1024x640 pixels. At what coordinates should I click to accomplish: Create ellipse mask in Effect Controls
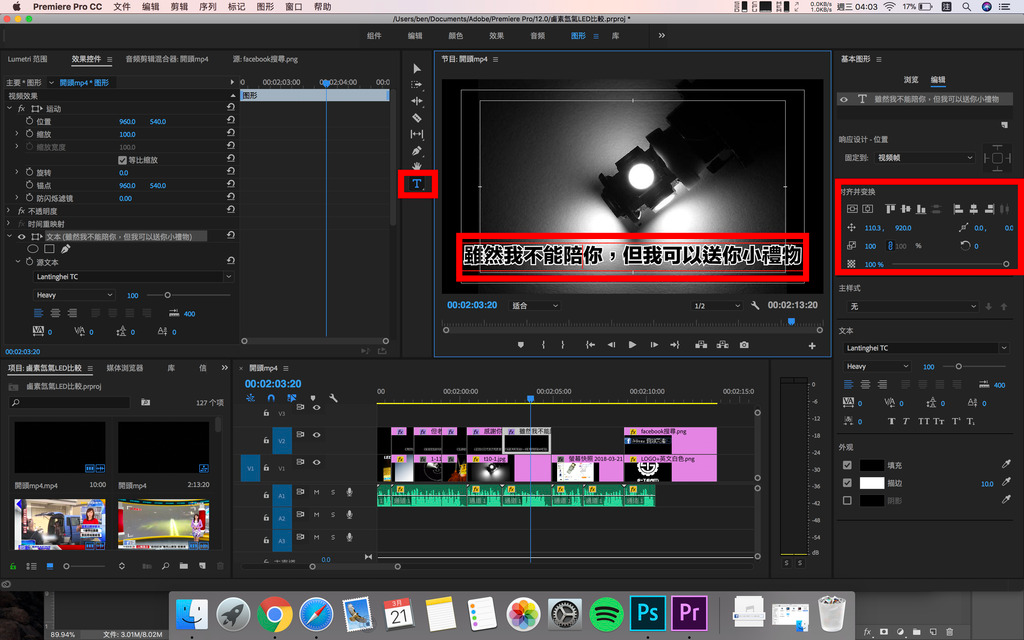coord(33,249)
